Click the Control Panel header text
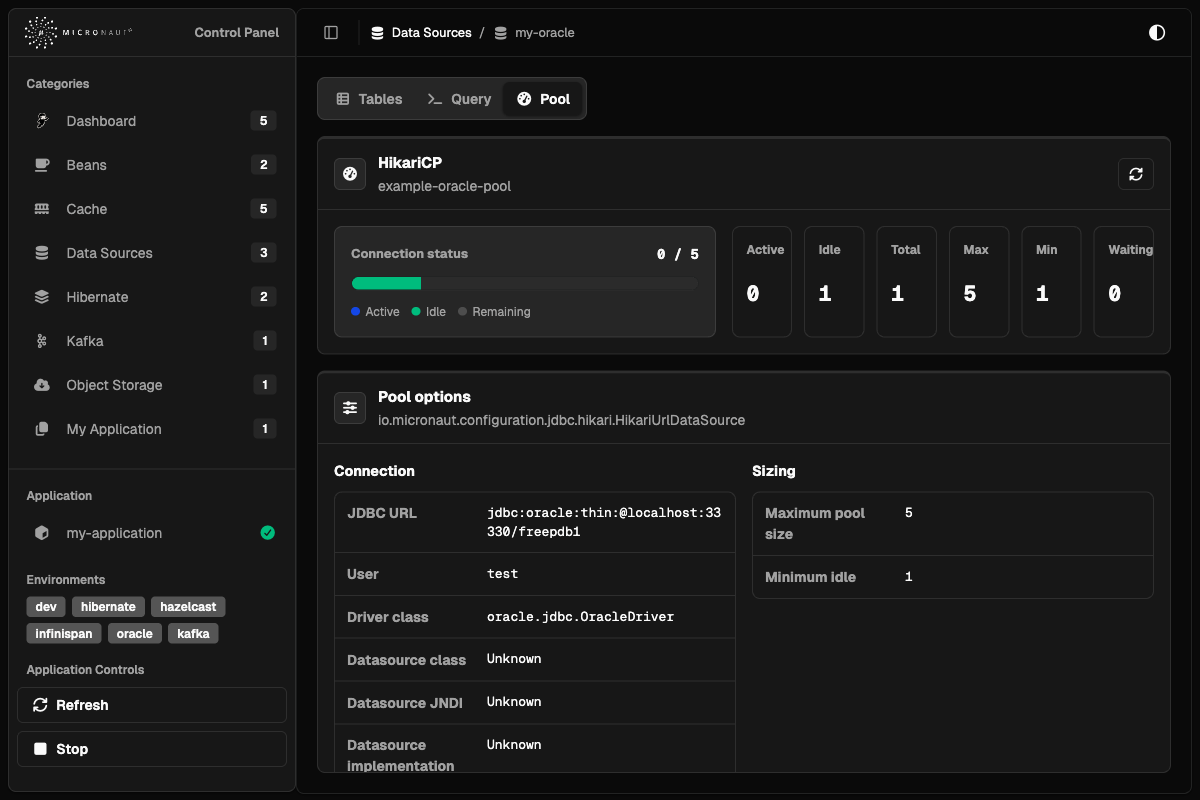1200x800 pixels. point(237,33)
